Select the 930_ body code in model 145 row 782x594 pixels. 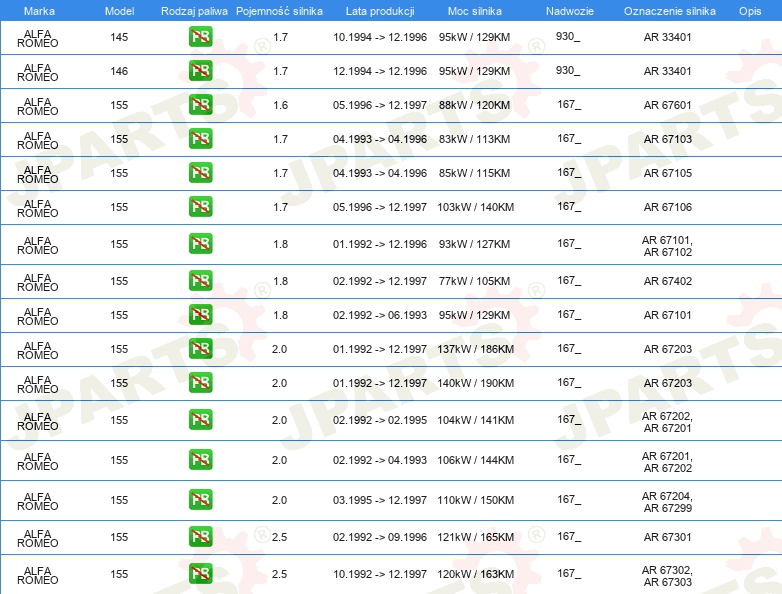point(568,36)
